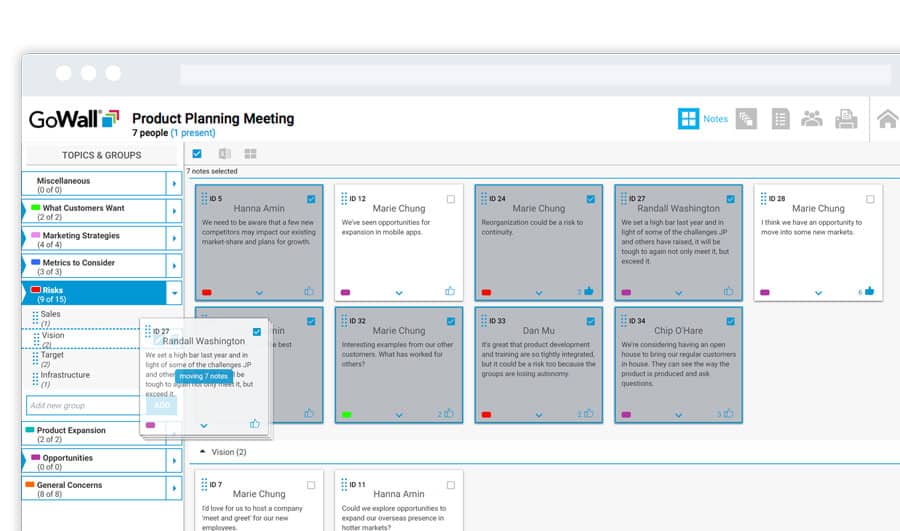The height and width of the screenshot is (531, 900).
Task: Click the stacked cards view icon
Action: (746, 119)
